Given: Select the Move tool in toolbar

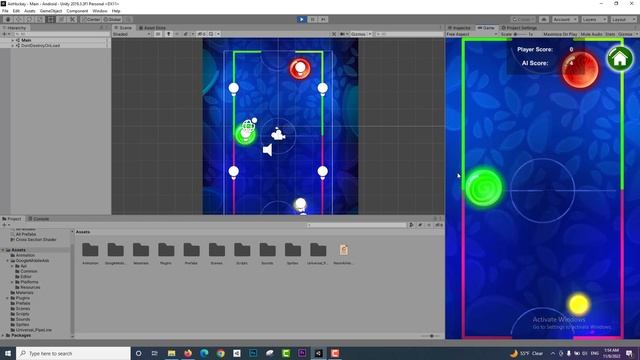Looking at the screenshot, I should (18, 19).
